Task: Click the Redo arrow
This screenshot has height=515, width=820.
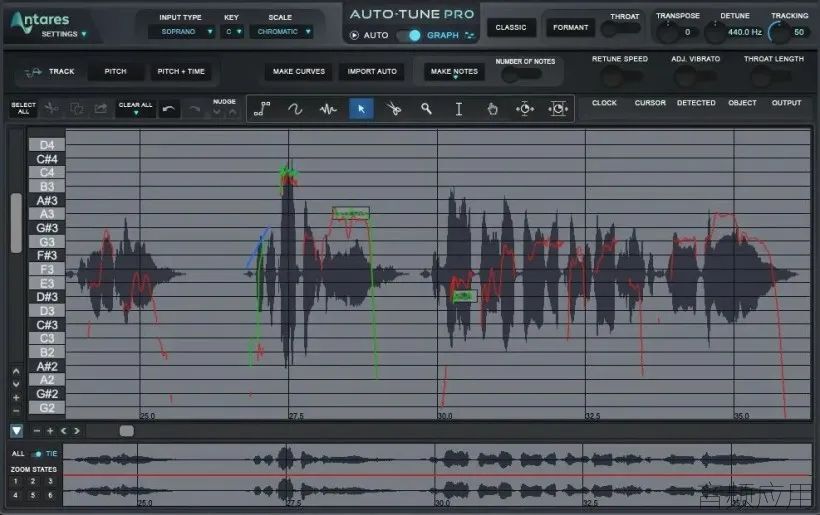Action: [195, 109]
